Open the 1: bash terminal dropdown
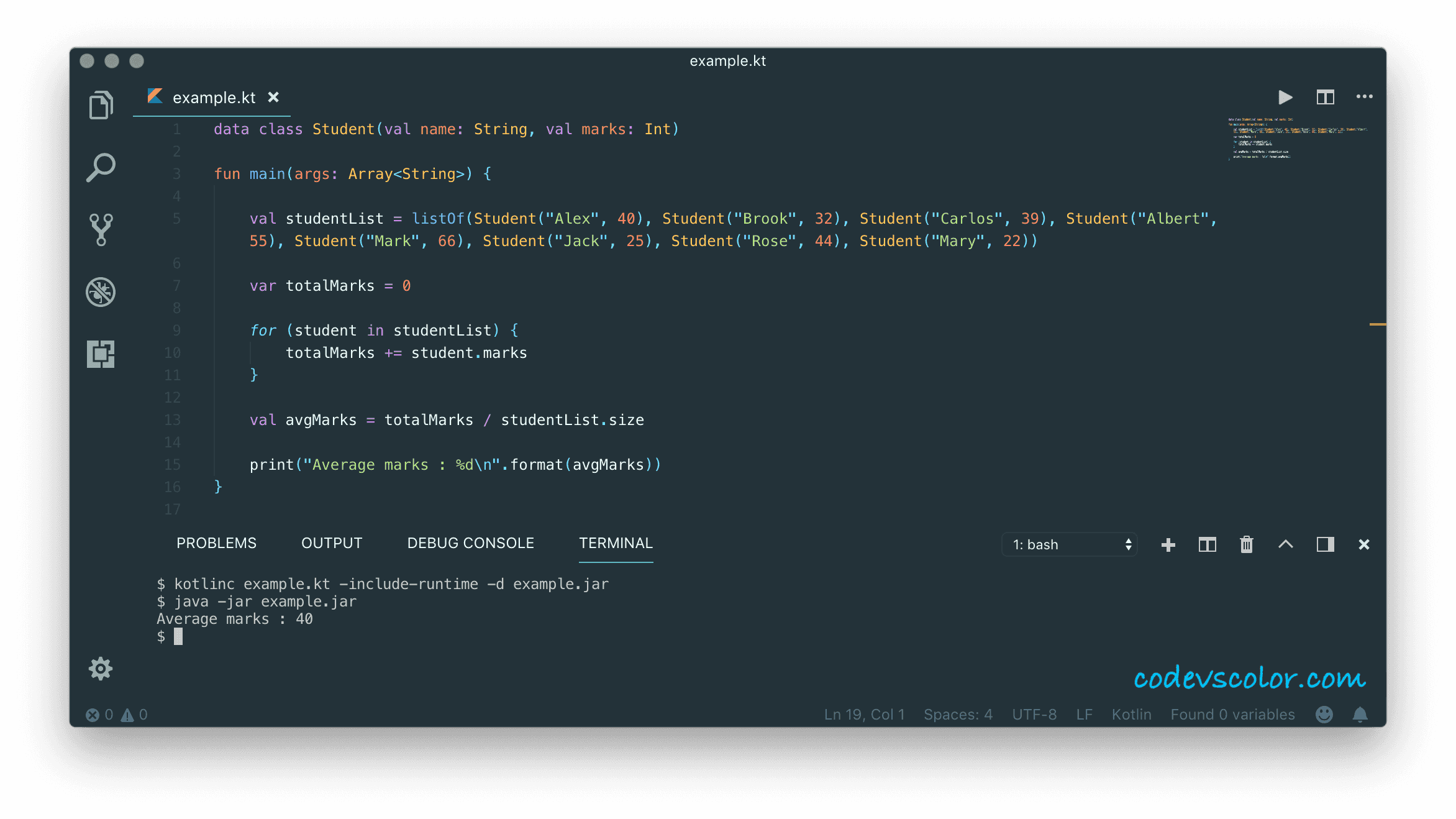 pyautogui.click(x=1070, y=545)
